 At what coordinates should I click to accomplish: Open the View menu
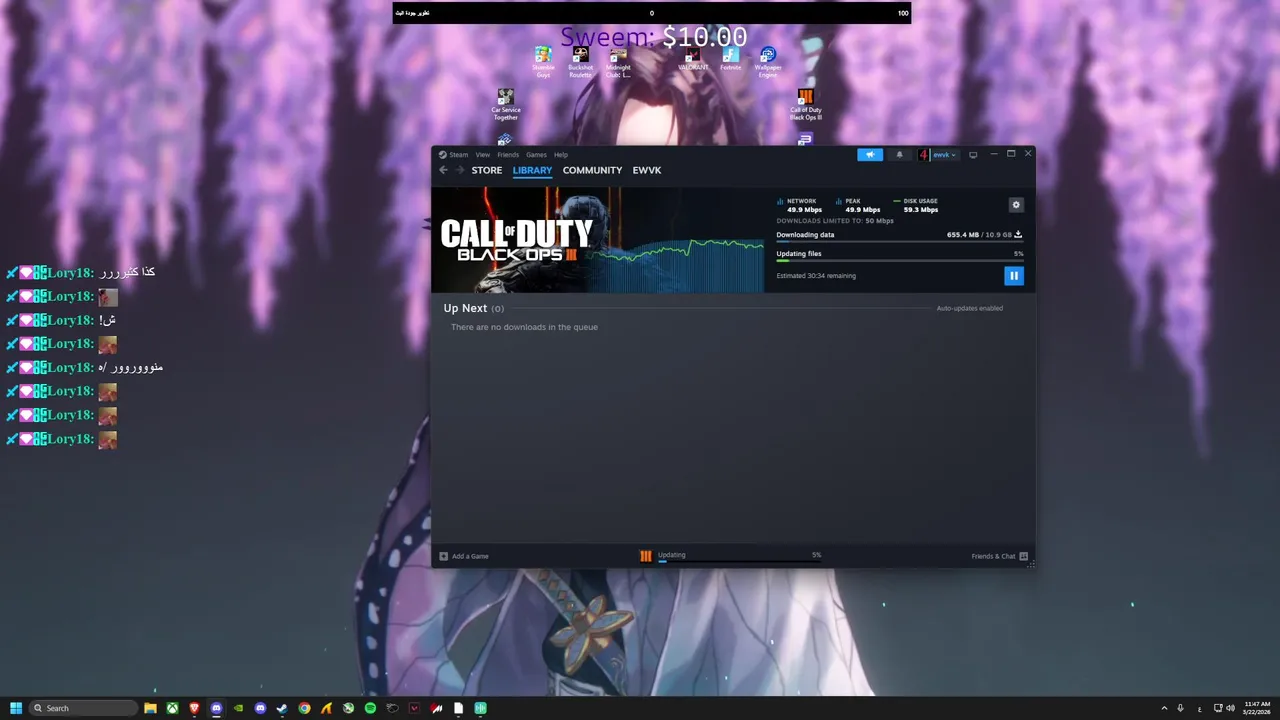tap(483, 155)
